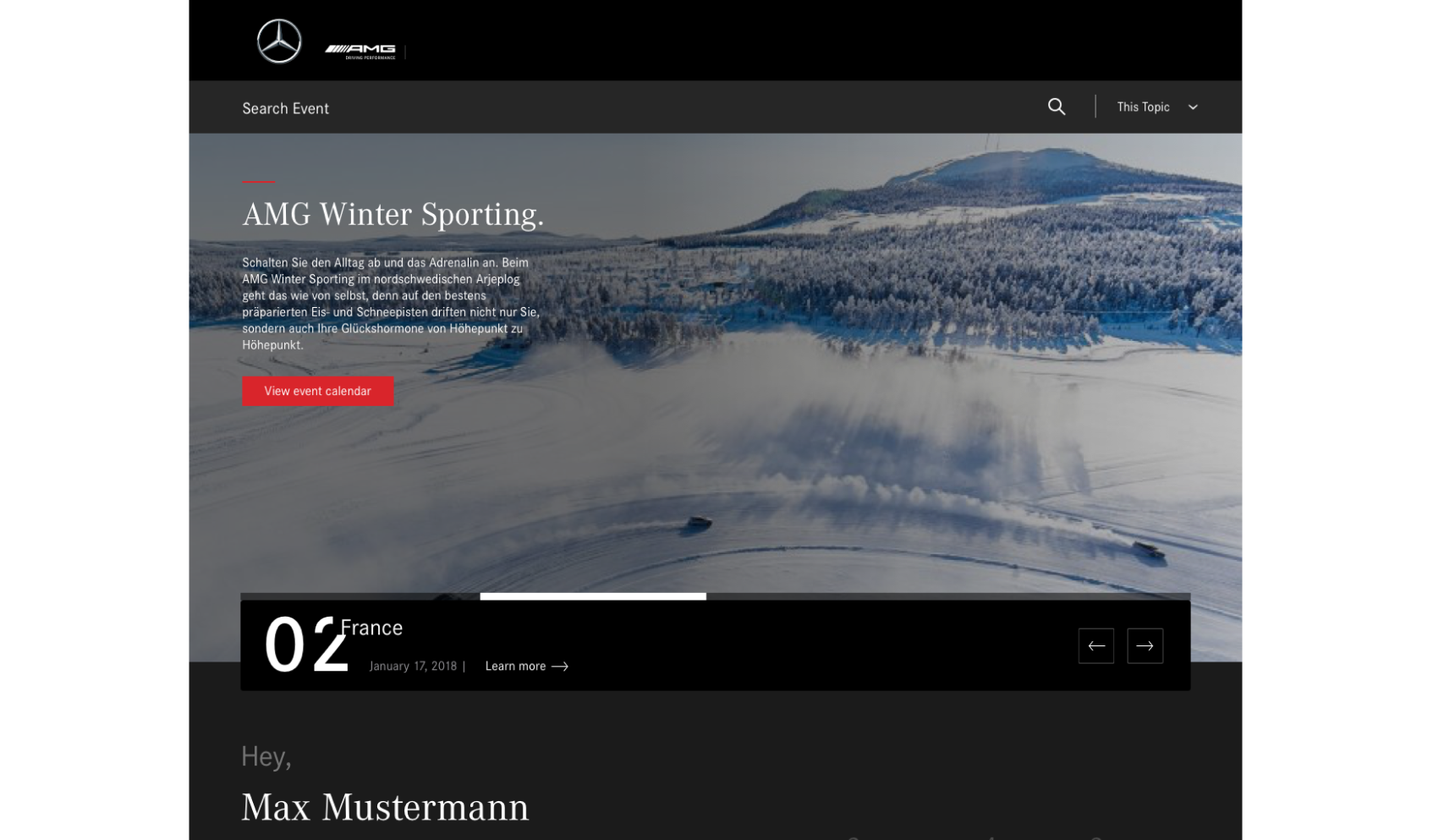
Task: Open the This Topic dropdown
Action: click(x=1156, y=107)
